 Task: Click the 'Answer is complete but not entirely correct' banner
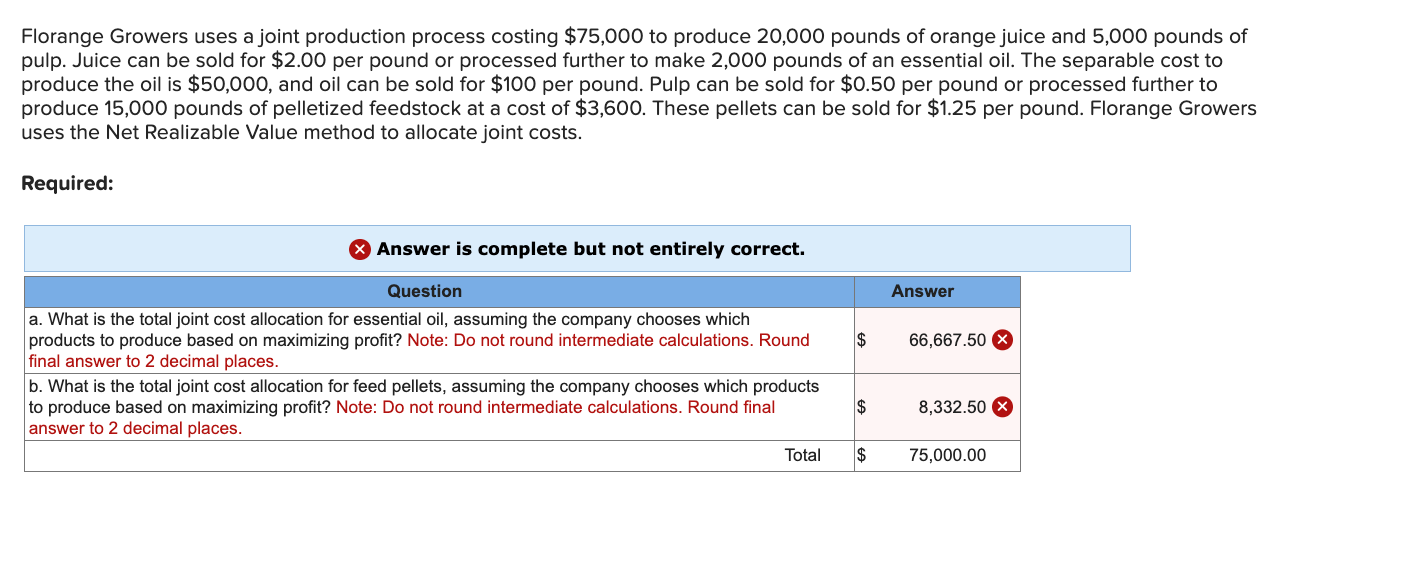(x=577, y=249)
